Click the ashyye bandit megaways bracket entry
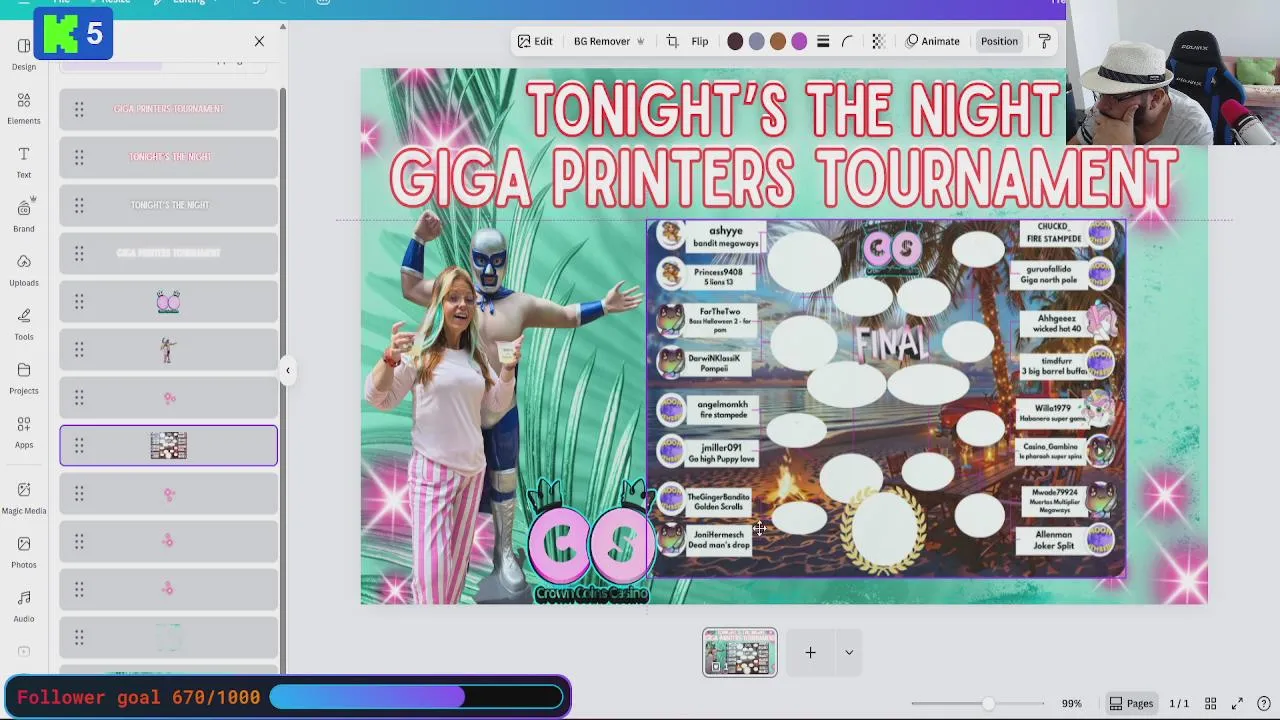The image size is (1280, 720). [712, 237]
